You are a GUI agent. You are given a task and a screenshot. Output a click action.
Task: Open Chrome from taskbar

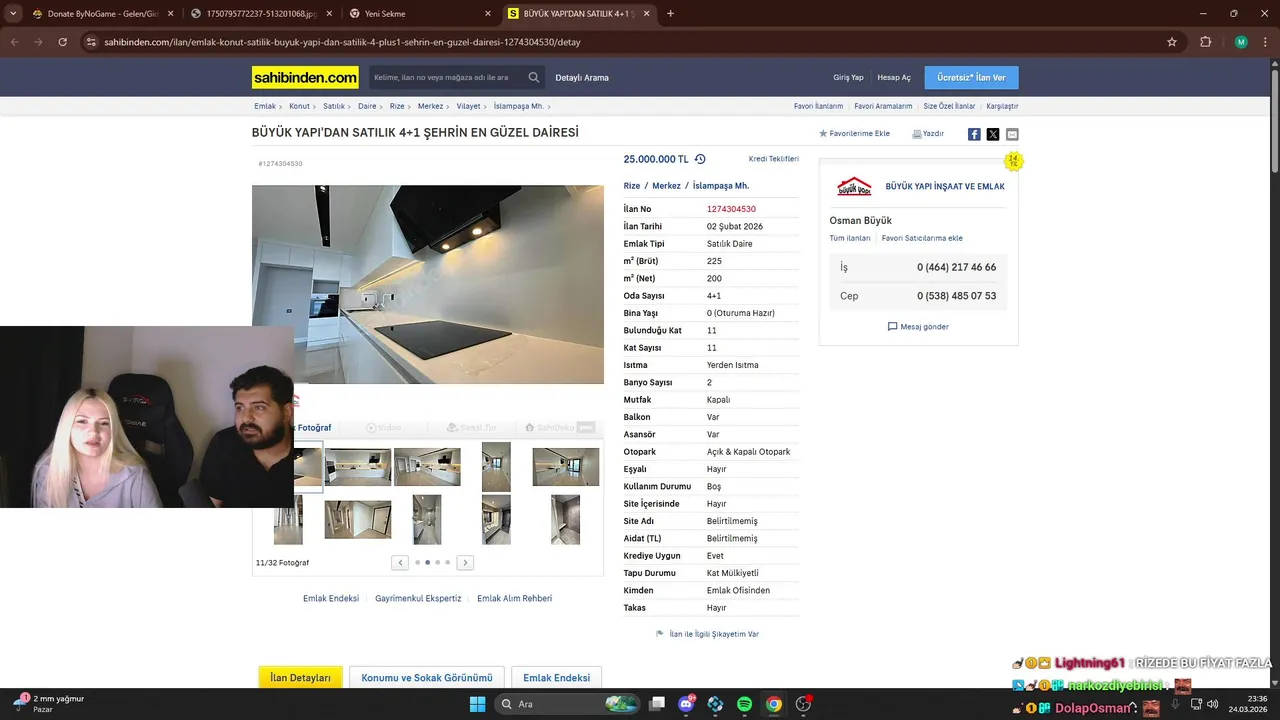pos(774,704)
